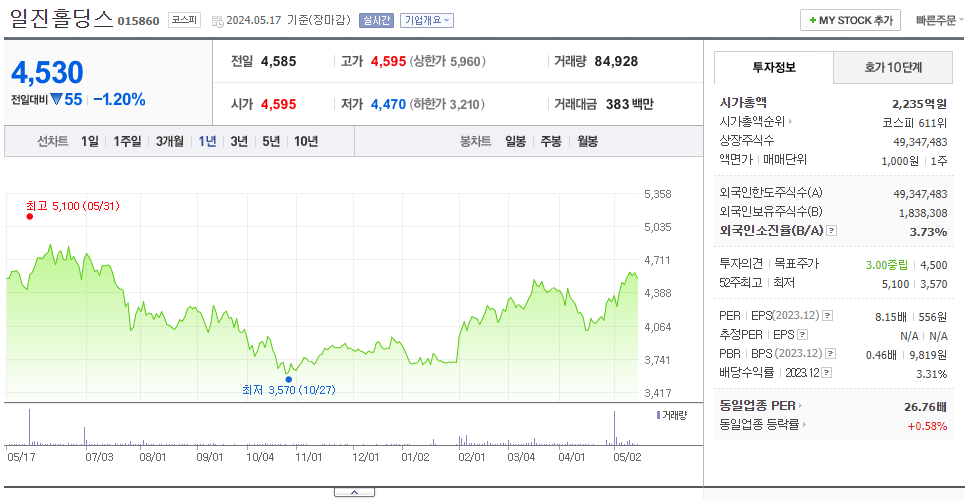Open the 빠른주문 dropdown
This screenshot has width=968, height=500.
(940, 20)
